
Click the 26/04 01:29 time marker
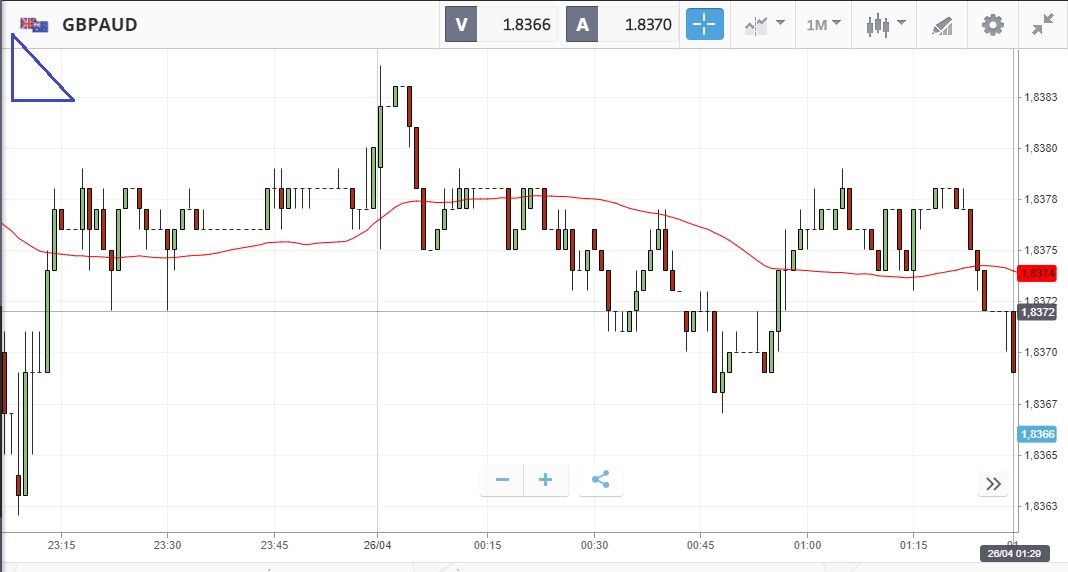[x=1014, y=553]
